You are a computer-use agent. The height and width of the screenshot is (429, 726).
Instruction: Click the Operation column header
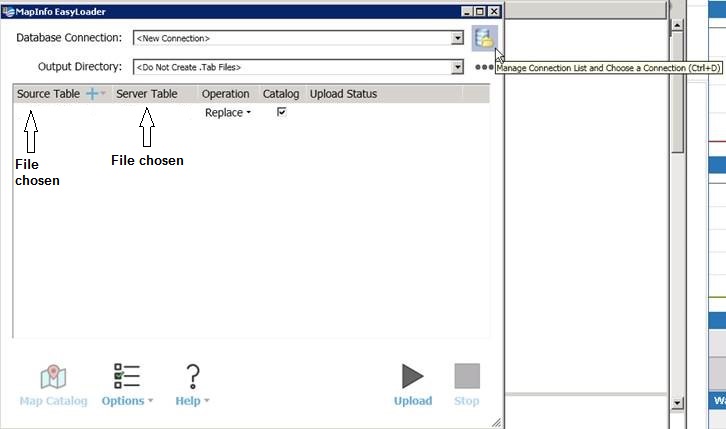click(x=225, y=94)
